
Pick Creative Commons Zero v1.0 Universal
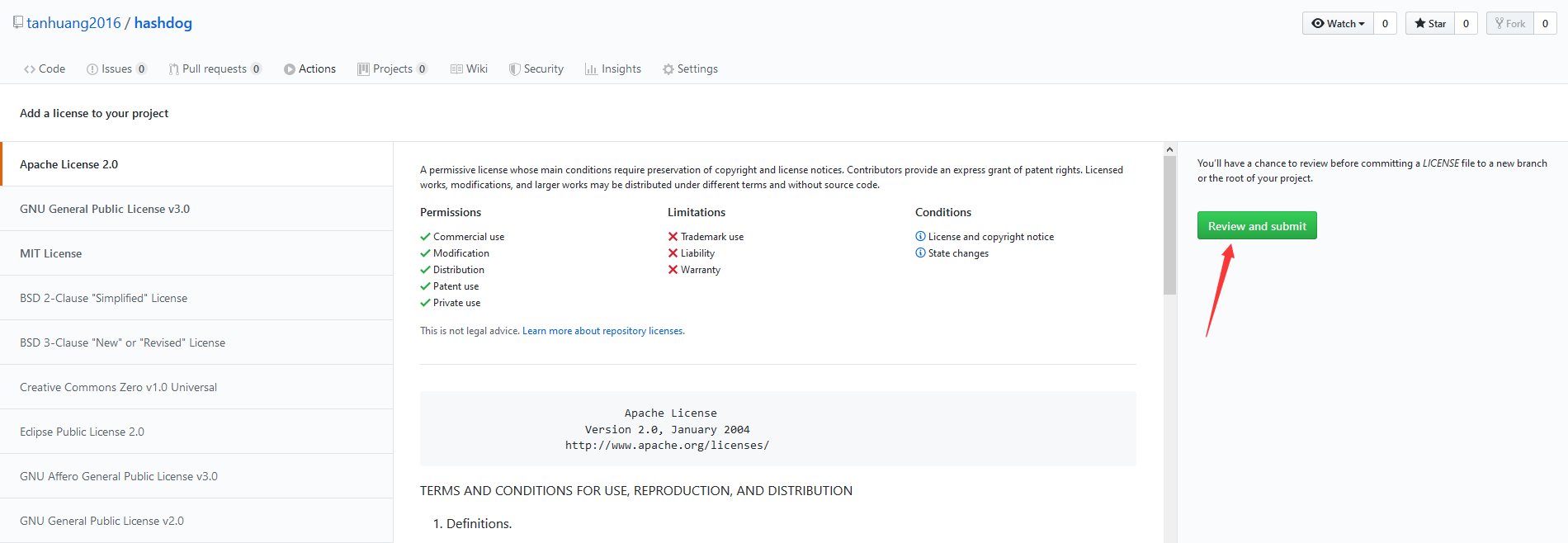[x=196, y=387]
